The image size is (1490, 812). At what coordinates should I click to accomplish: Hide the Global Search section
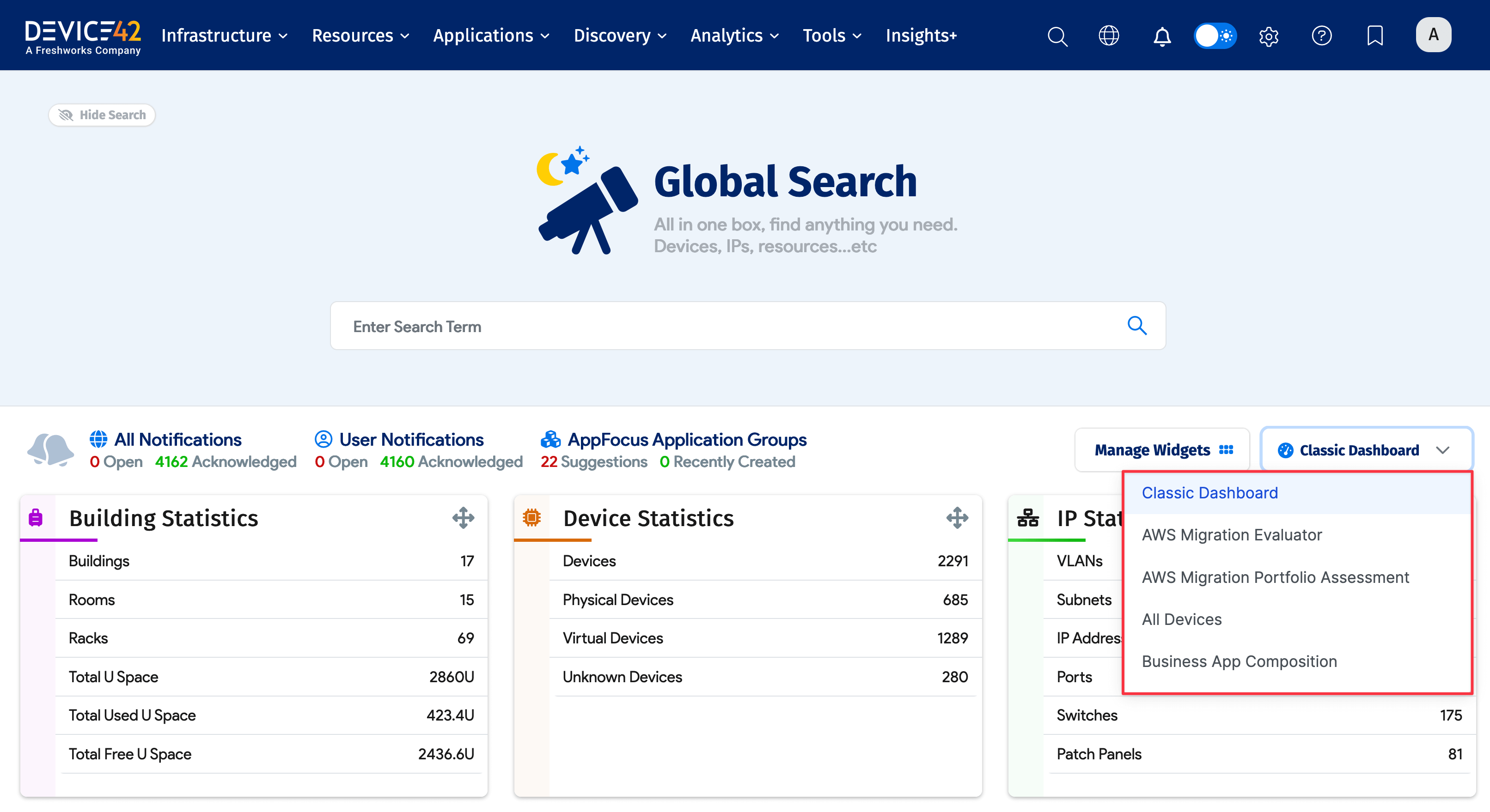[102, 115]
